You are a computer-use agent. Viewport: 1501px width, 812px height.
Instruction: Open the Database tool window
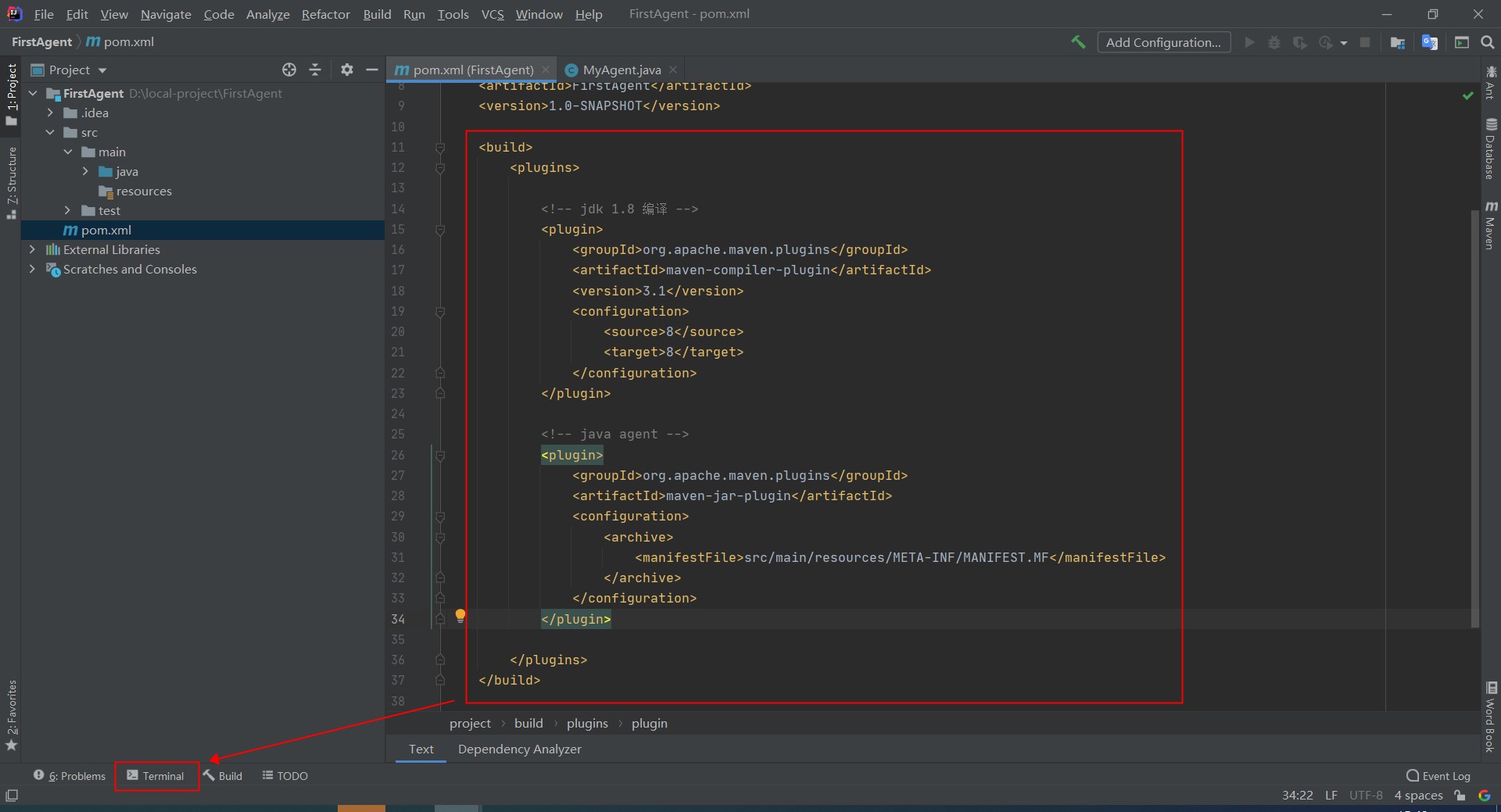(1491, 148)
